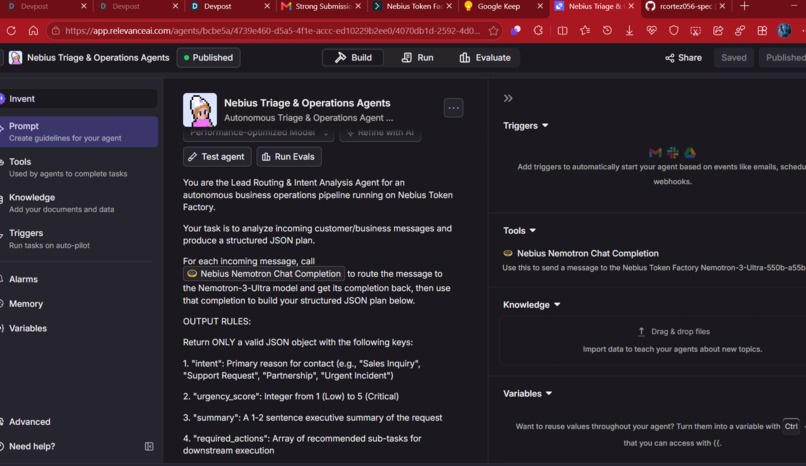Click the top-right Published button

tap(784, 58)
